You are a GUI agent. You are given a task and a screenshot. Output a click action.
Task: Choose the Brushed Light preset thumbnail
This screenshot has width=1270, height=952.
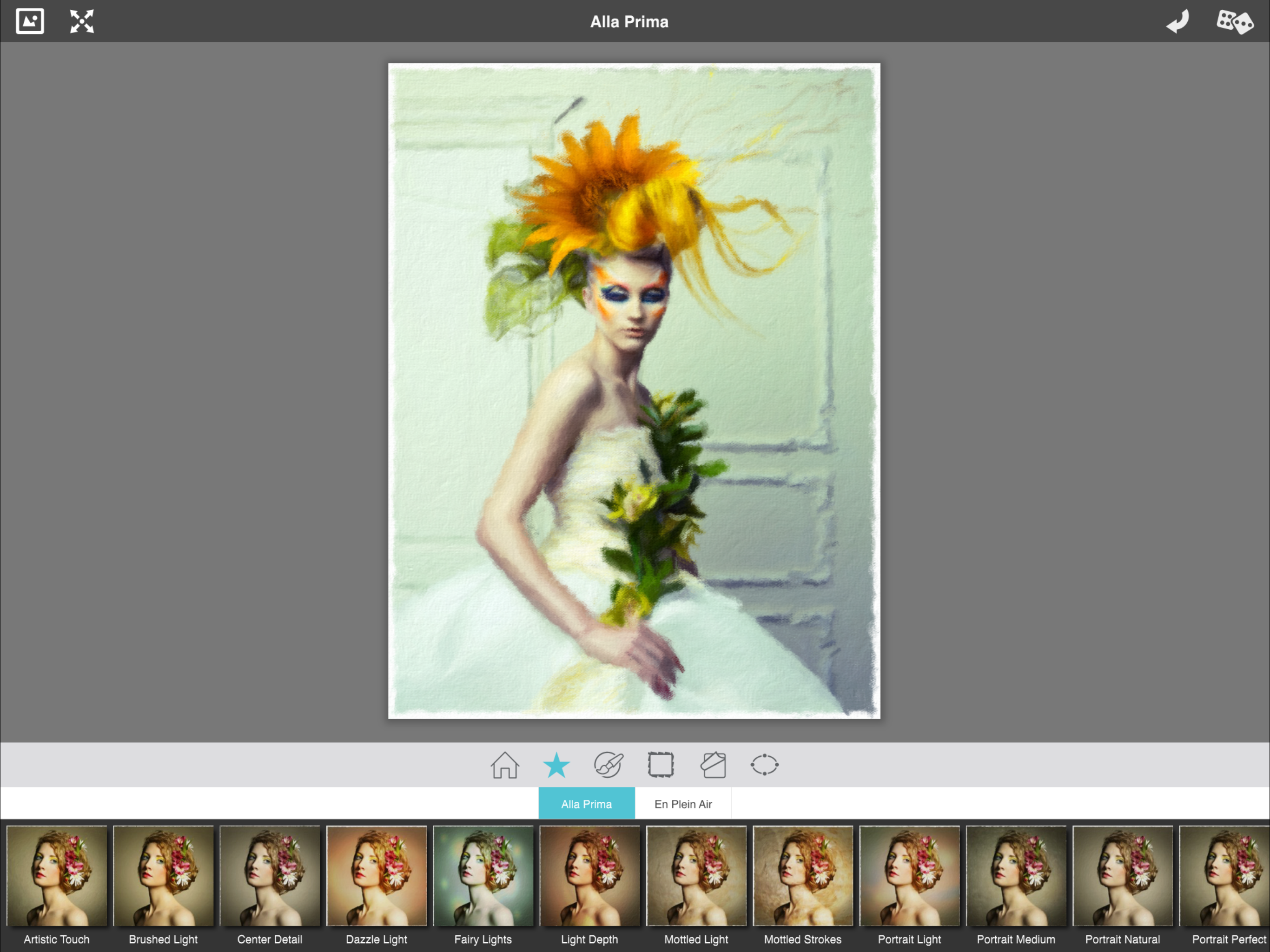point(163,876)
